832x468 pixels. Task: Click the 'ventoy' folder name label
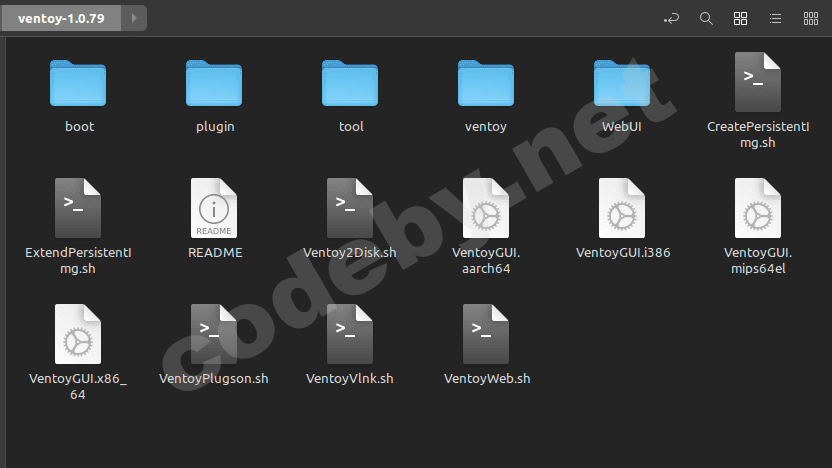[486, 127]
